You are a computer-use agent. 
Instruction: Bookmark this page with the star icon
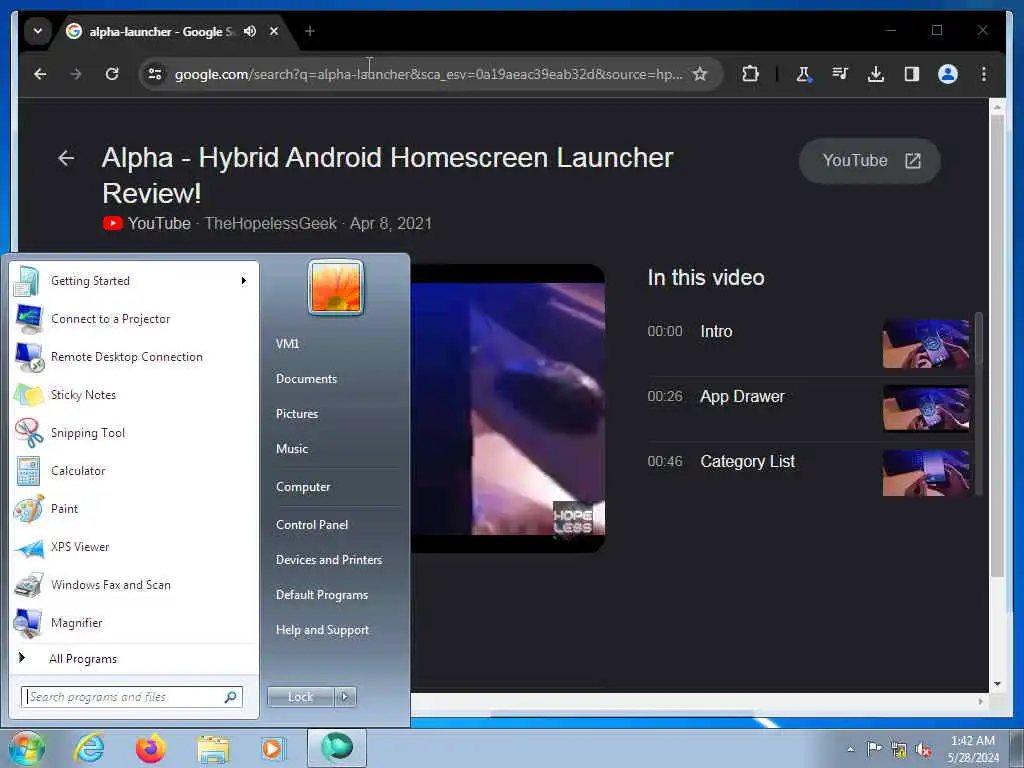click(700, 74)
